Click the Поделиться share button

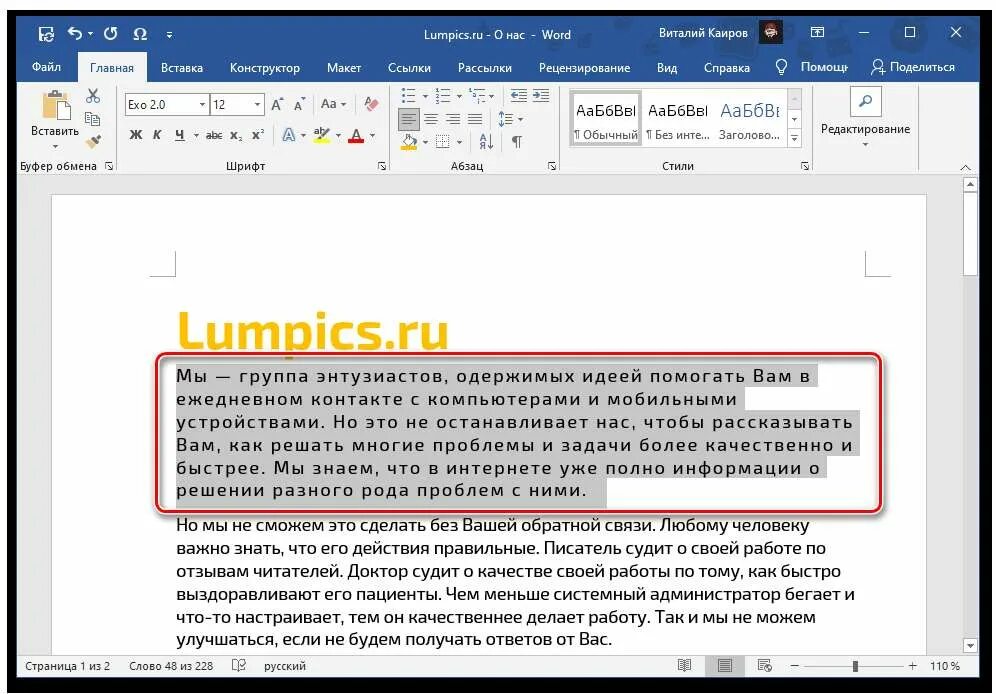pos(913,67)
